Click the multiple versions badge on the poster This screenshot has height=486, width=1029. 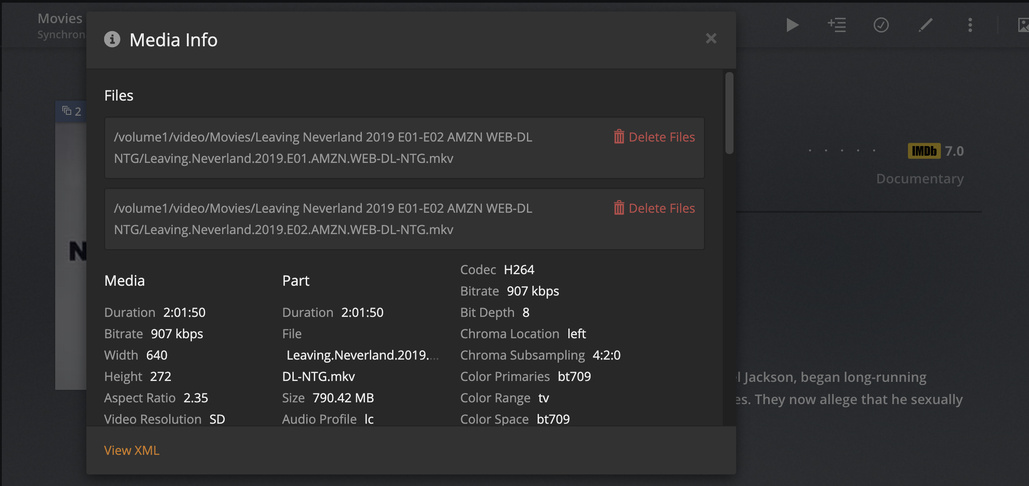[x=71, y=111]
